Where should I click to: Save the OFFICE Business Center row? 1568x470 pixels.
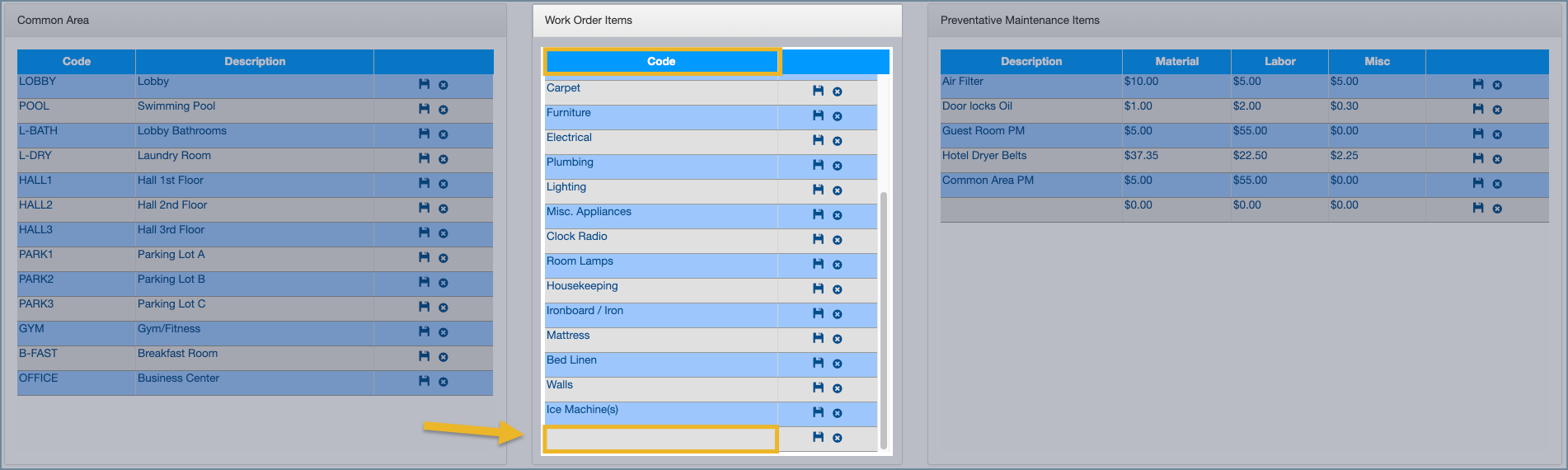(x=424, y=381)
